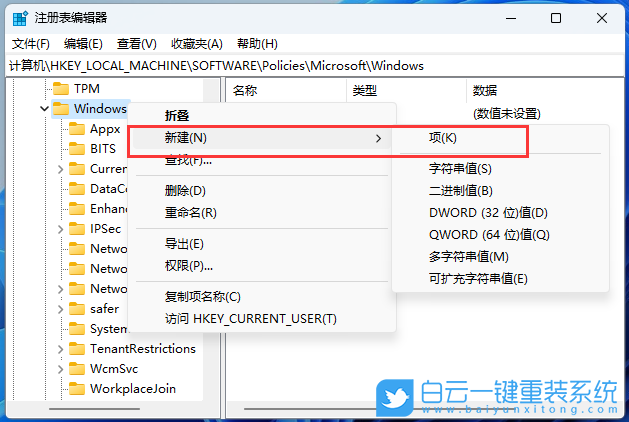The width and height of the screenshot is (629, 422).
Task: Select the WorkplaceJoin key in the tree
Action: (133, 389)
